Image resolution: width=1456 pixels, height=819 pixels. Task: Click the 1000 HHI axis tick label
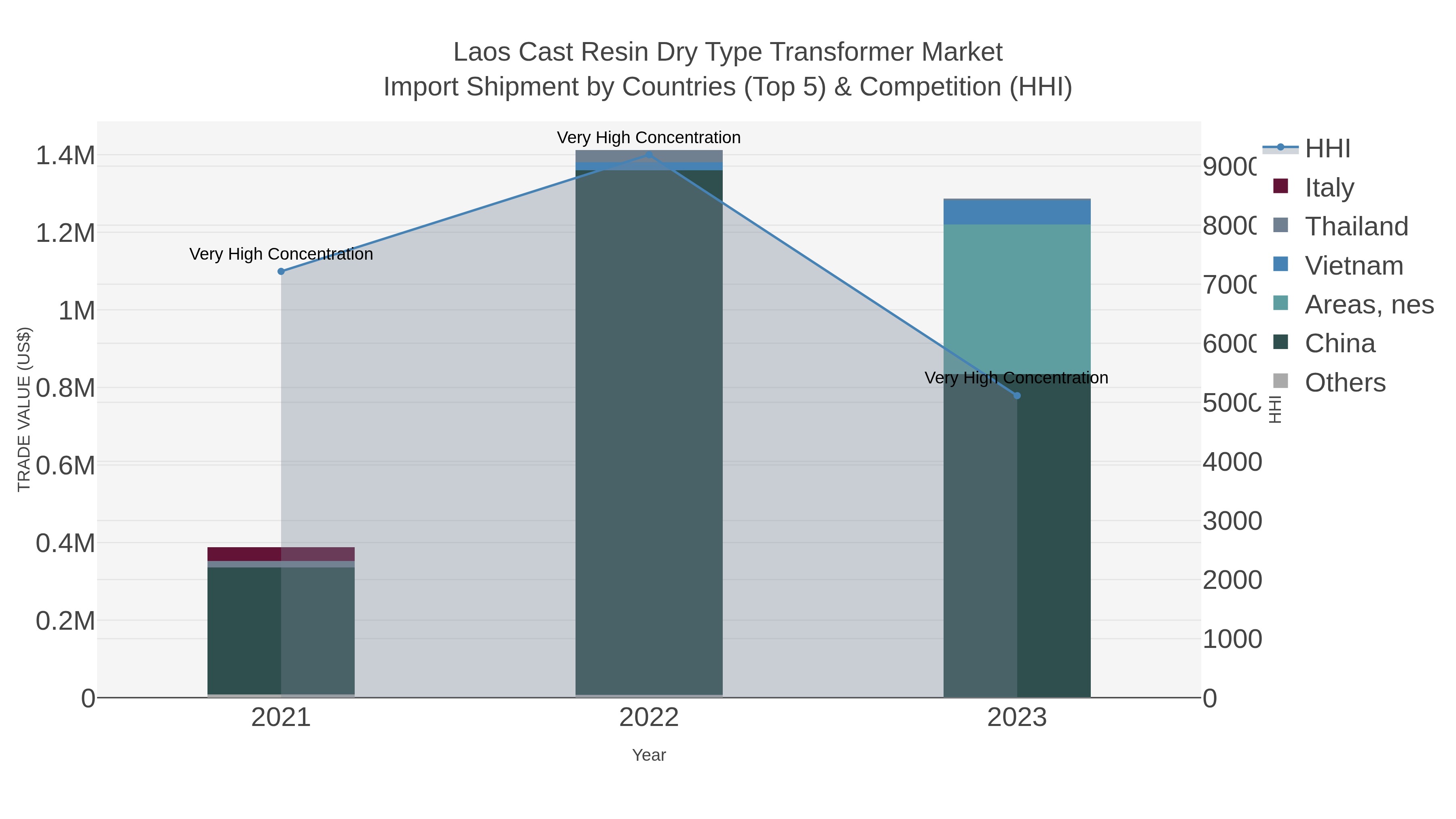tap(1232, 639)
